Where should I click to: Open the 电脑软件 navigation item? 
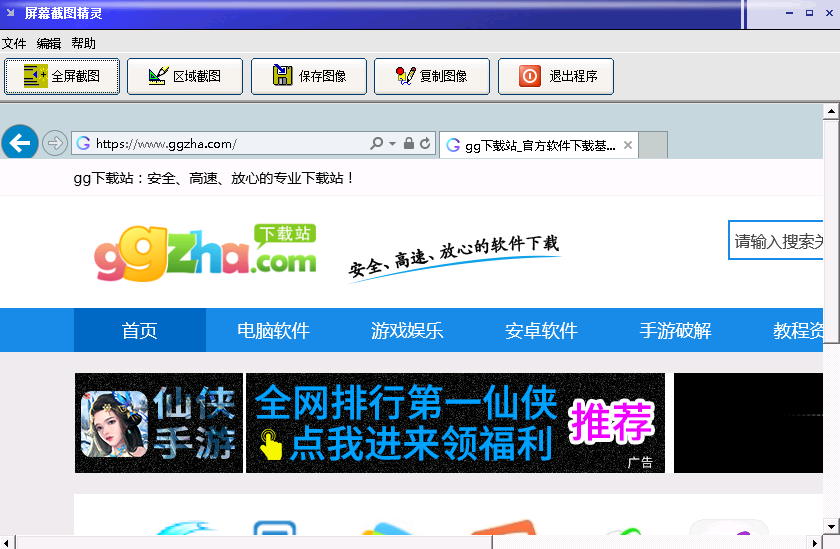tap(273, 330)
